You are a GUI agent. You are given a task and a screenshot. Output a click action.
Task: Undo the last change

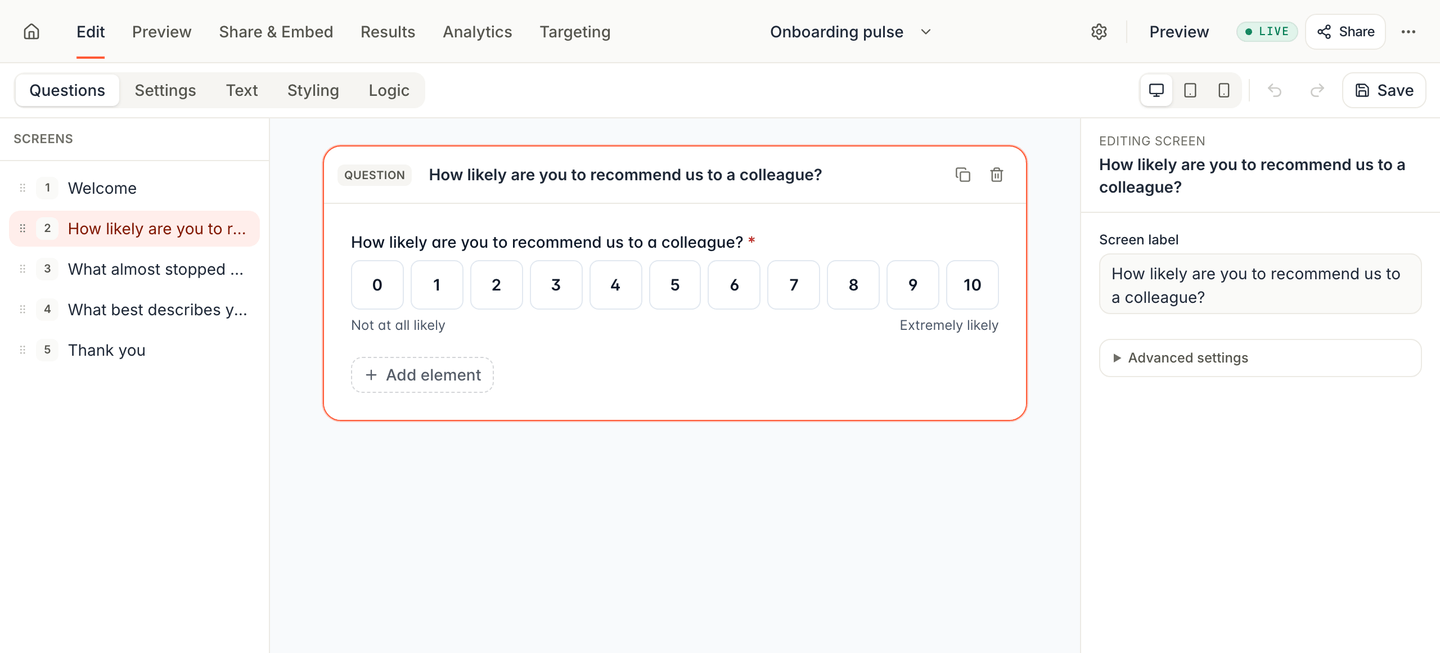click(x=1275, y=90)
